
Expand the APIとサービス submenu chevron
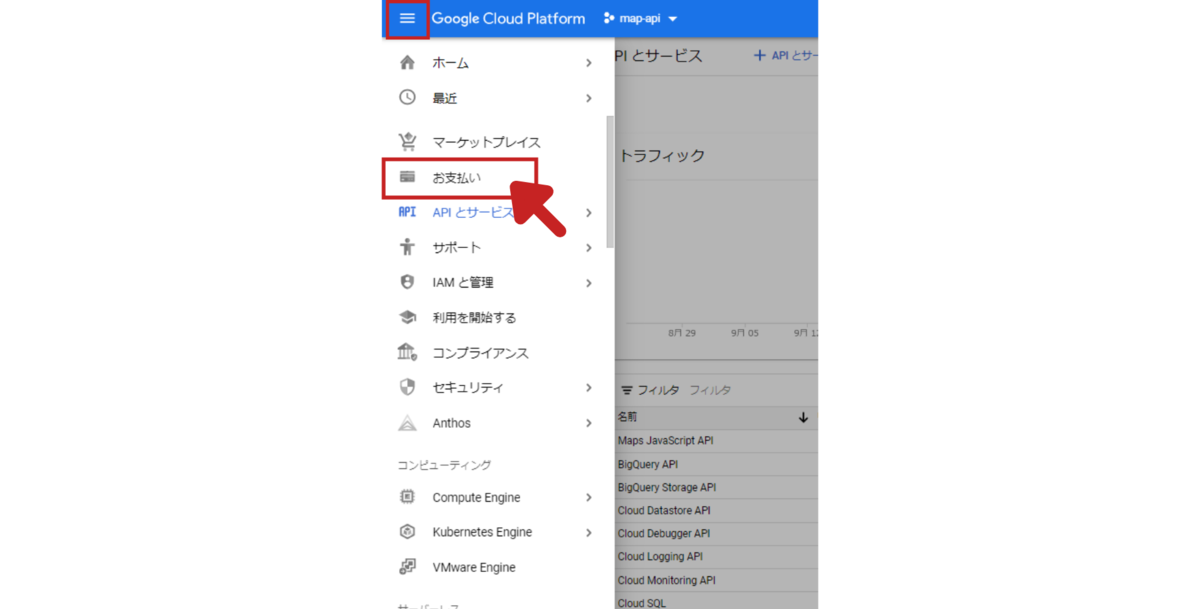[x=589, y=212]
